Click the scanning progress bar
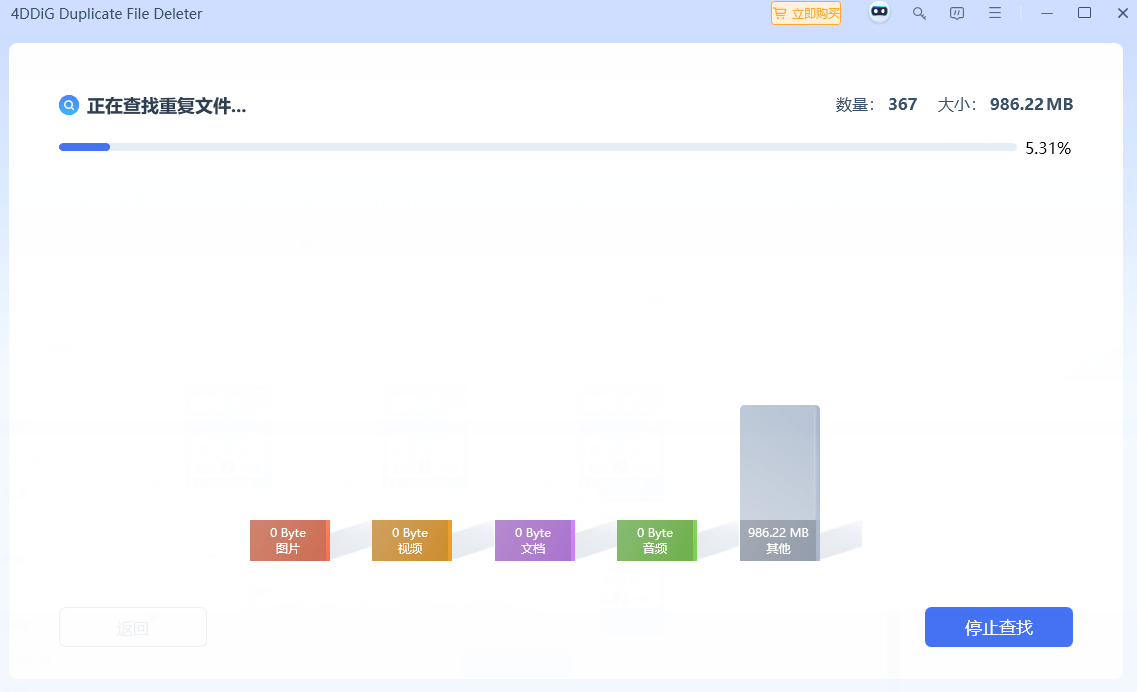This screenshot has width=1137, height=692. (536, 146)
